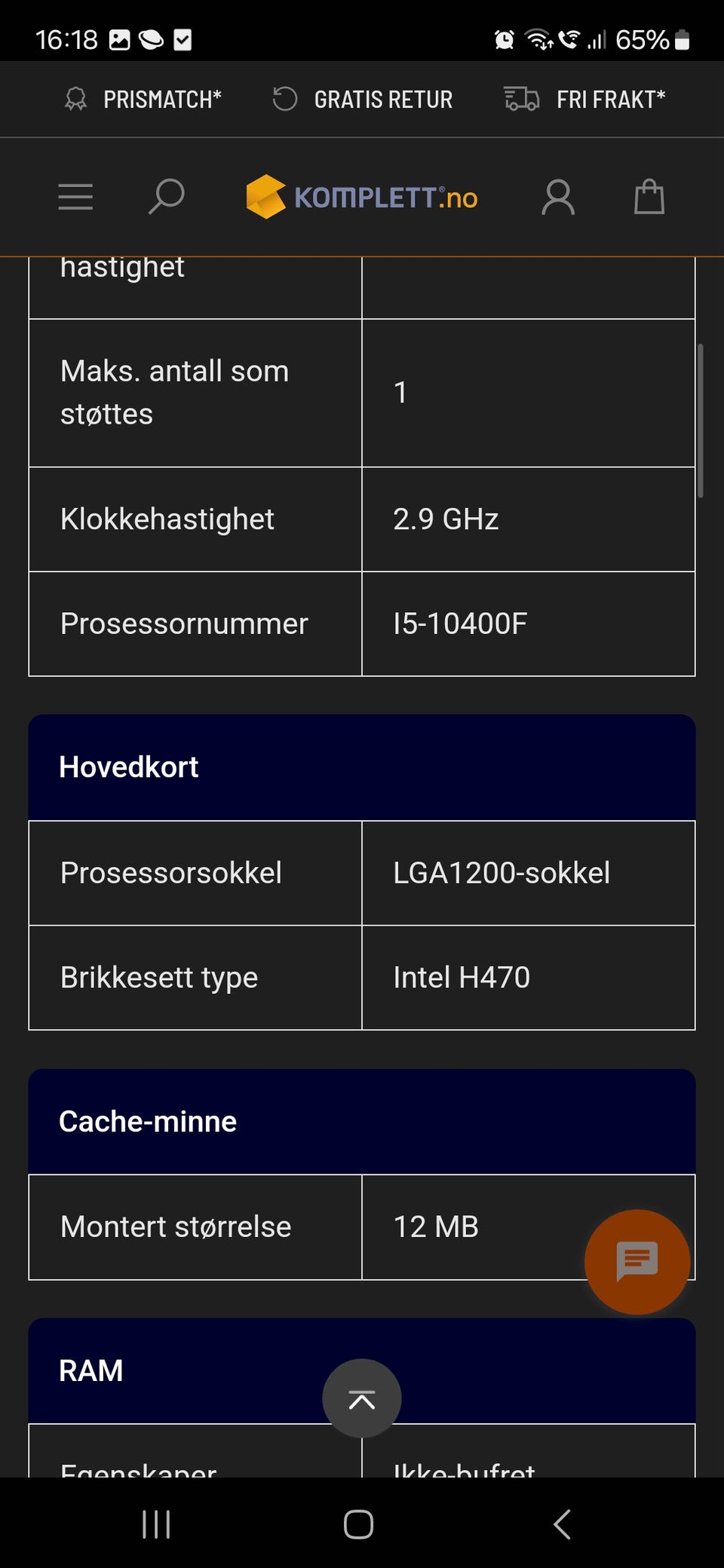
Task: Open the user account icon
Action: 558,198
